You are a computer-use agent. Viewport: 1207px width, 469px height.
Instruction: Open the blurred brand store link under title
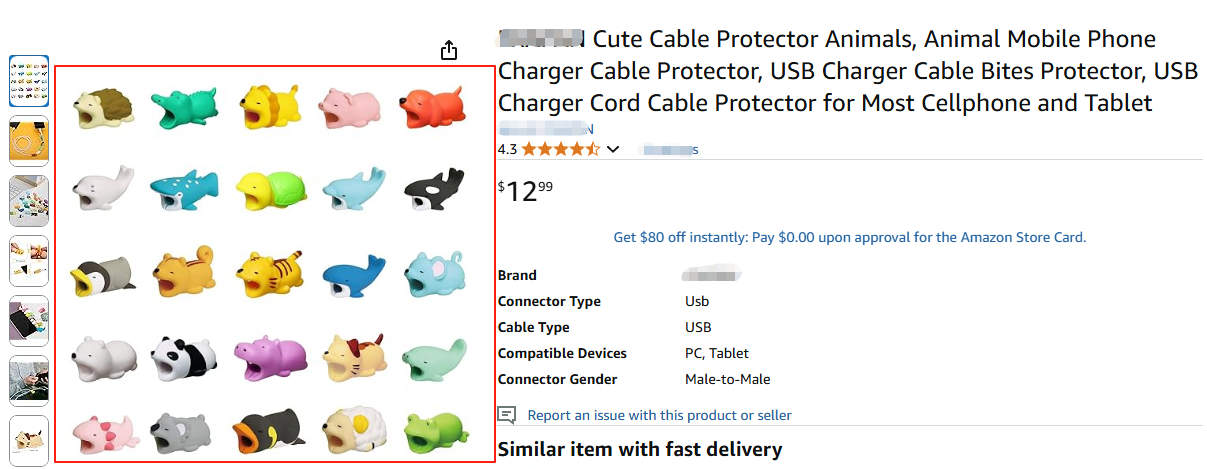[x=546, y=129]
